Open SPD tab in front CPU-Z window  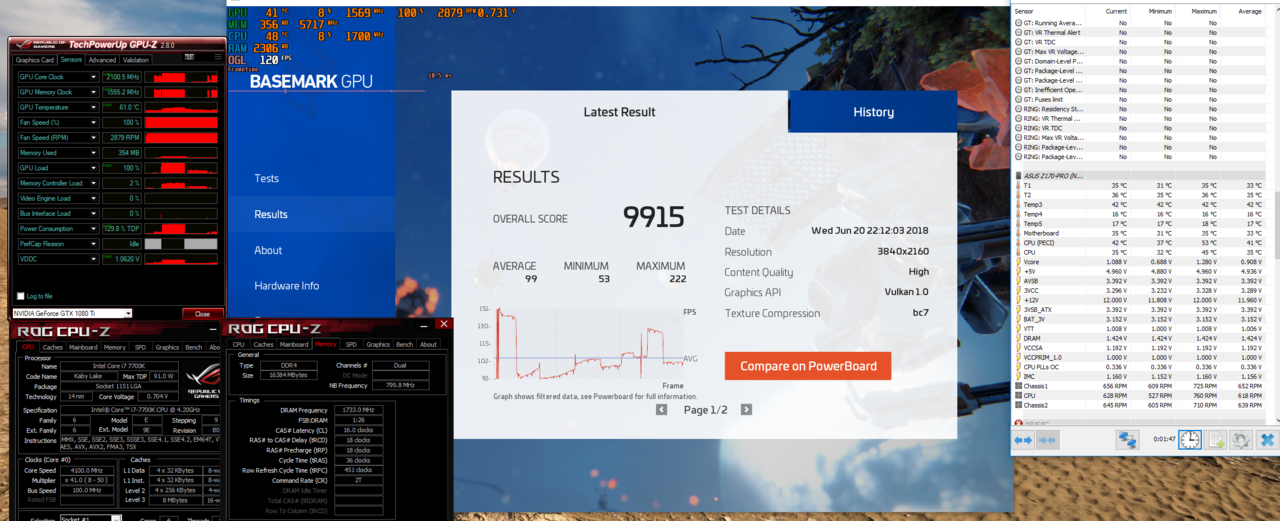[x=351, y=344]
